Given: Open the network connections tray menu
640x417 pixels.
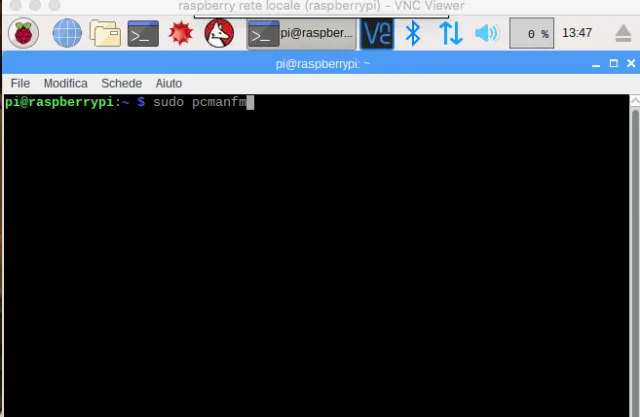Looking at the screenshot, I should click(x=451, y=33).
